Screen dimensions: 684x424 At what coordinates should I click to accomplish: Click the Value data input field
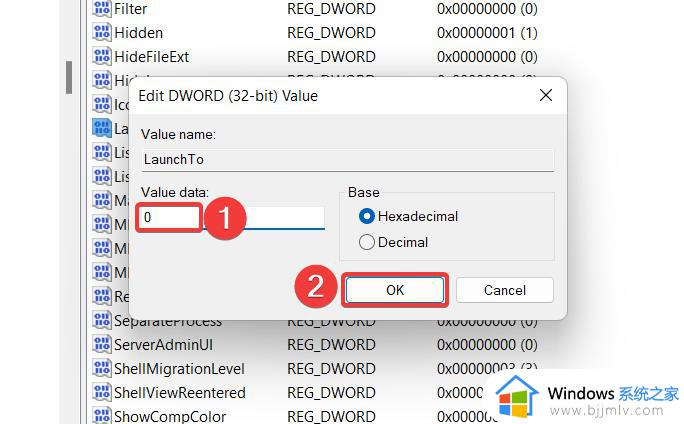pos(232,217)
